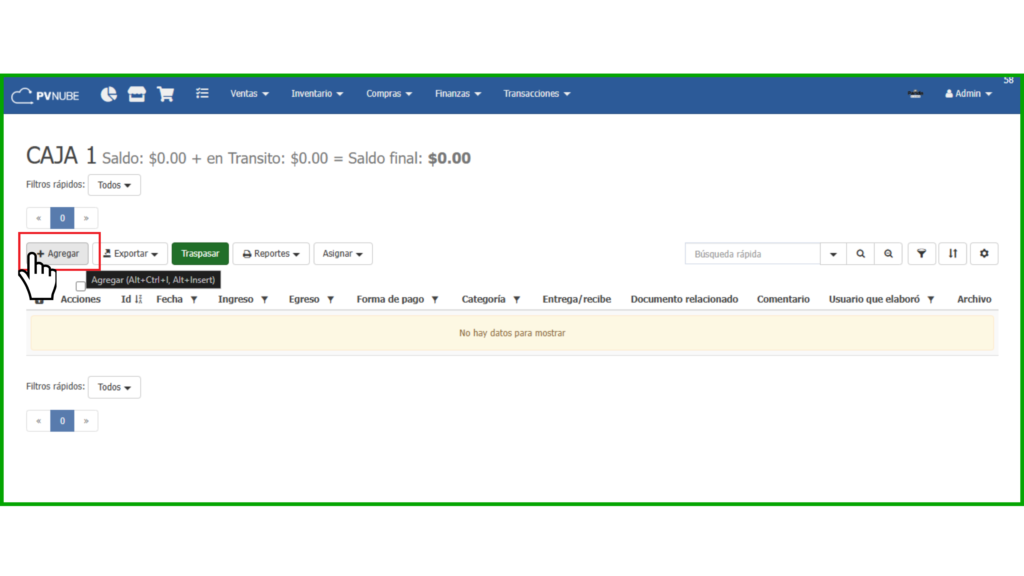
Task: Click the checklist icon in navbar
Action: [x=202, y=94]
